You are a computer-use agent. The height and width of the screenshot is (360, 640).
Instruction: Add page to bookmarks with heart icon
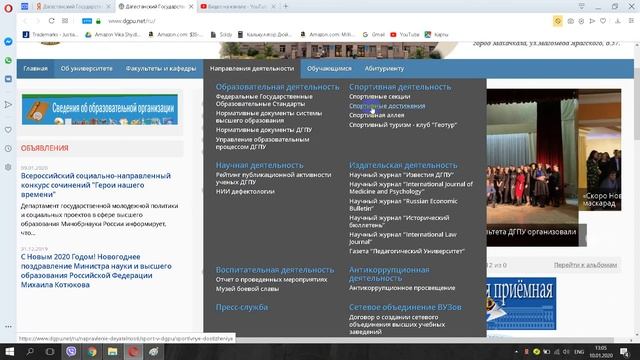(x=603, y=21)
